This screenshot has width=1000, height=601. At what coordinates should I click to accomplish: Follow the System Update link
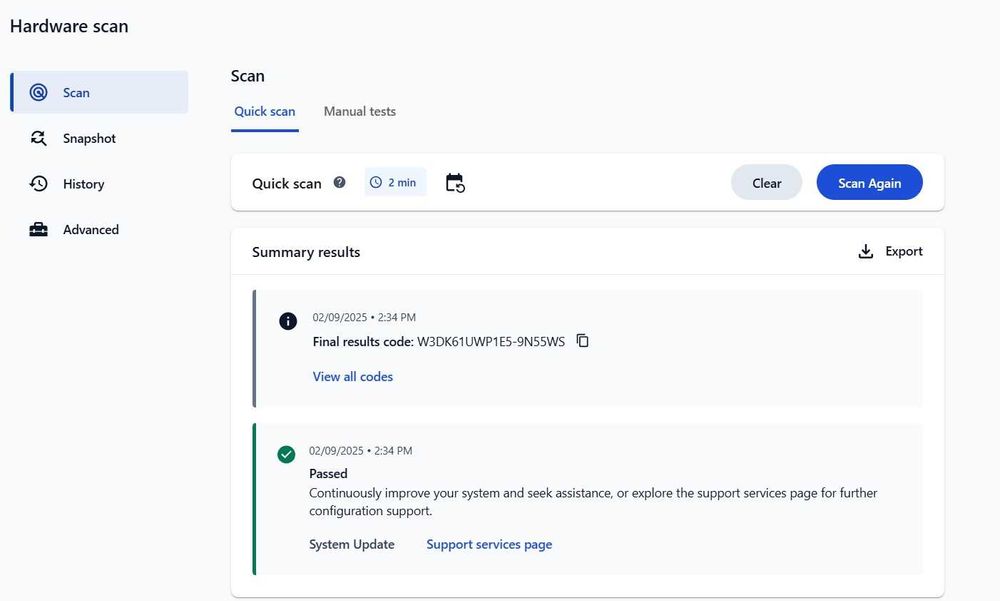pyautogui.click(x=352, y=544)
